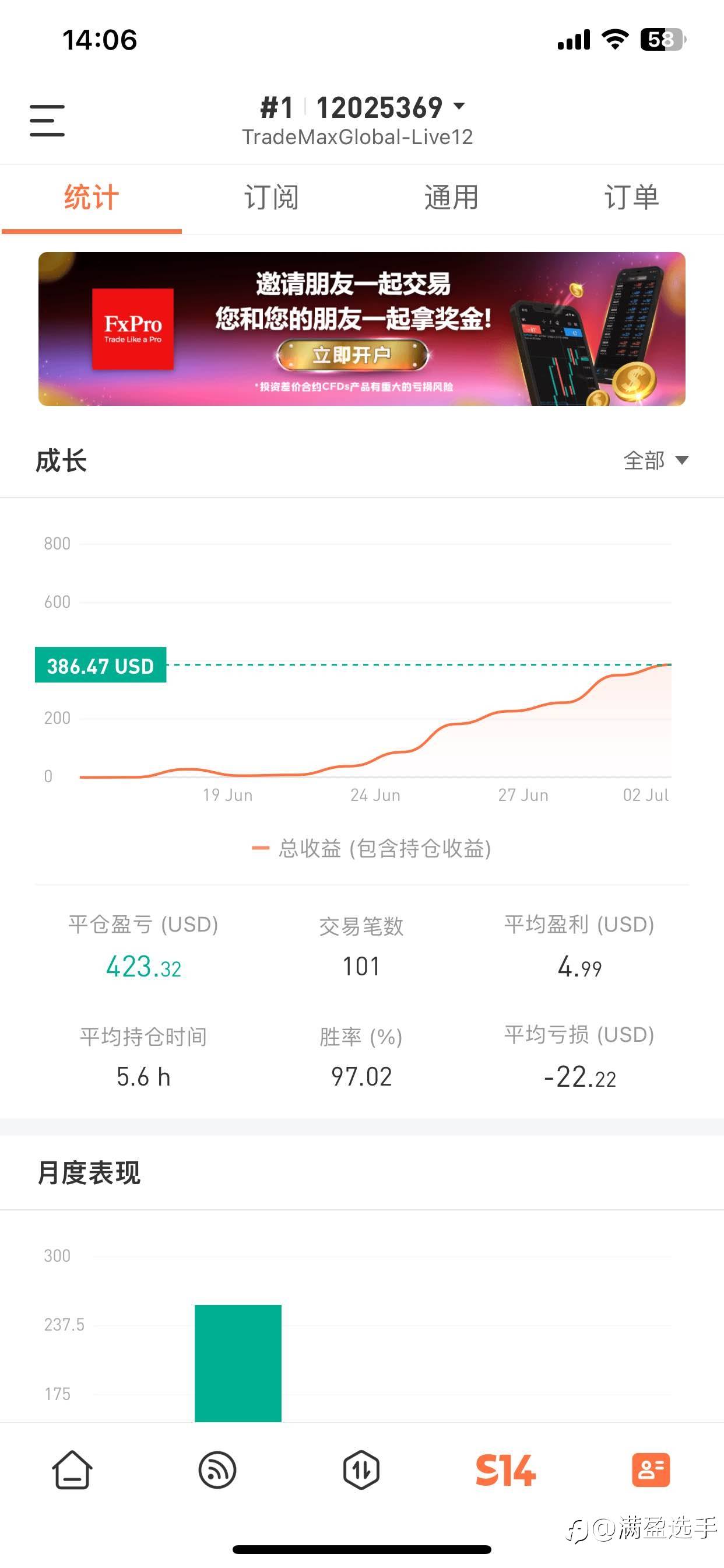Open the S14 section icon
Image resolution: width=724 pixels, height=1568 pixels.
click(505, 1470)
